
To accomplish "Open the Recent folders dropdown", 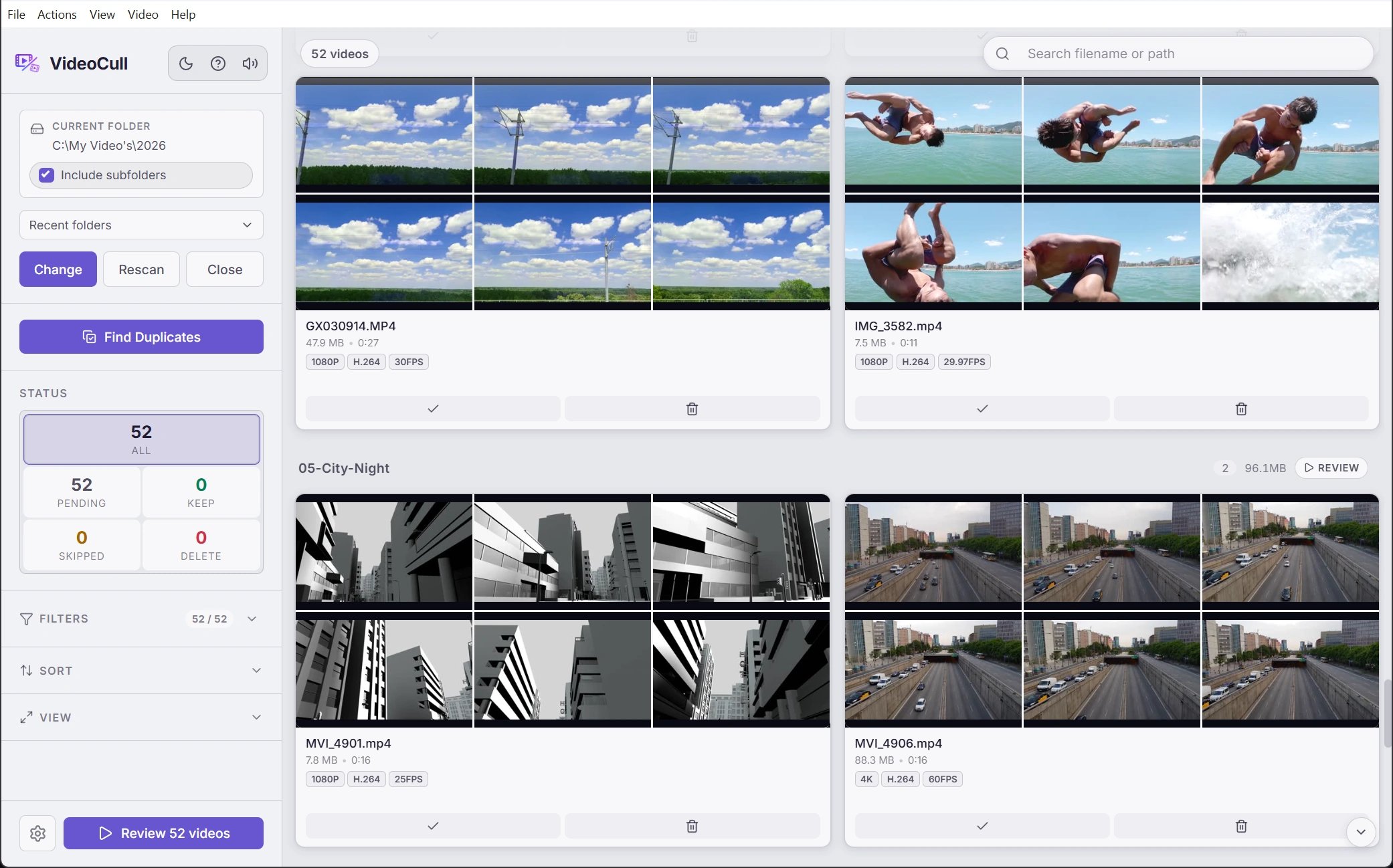I will click(141, 225).
